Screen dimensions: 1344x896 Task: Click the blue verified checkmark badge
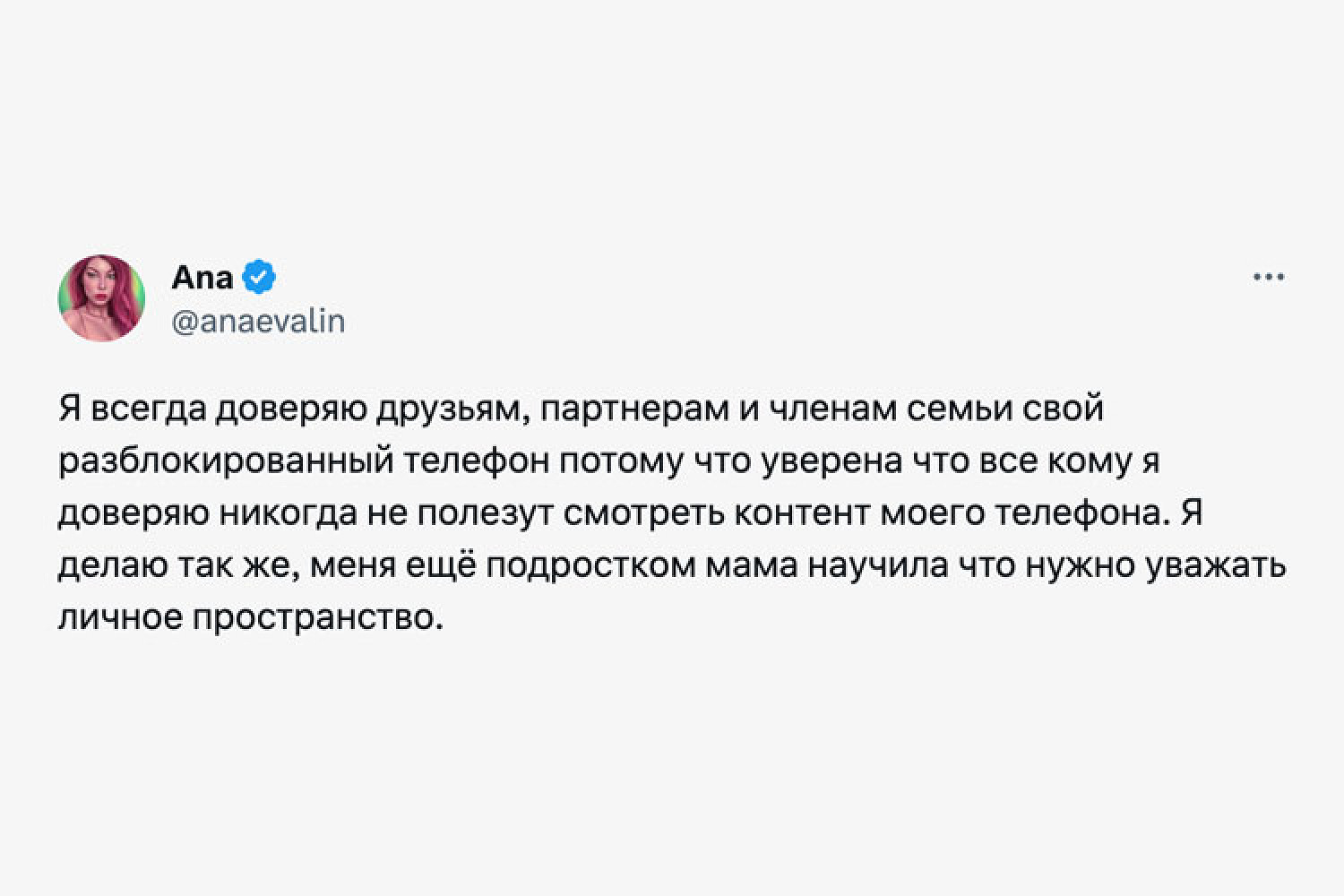(x=260, y=278)
